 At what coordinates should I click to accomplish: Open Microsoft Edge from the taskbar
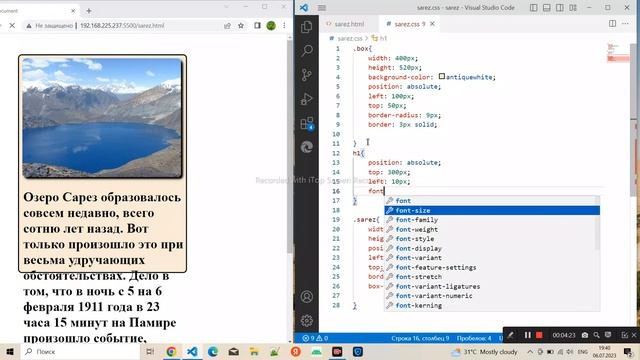(212, 351)
